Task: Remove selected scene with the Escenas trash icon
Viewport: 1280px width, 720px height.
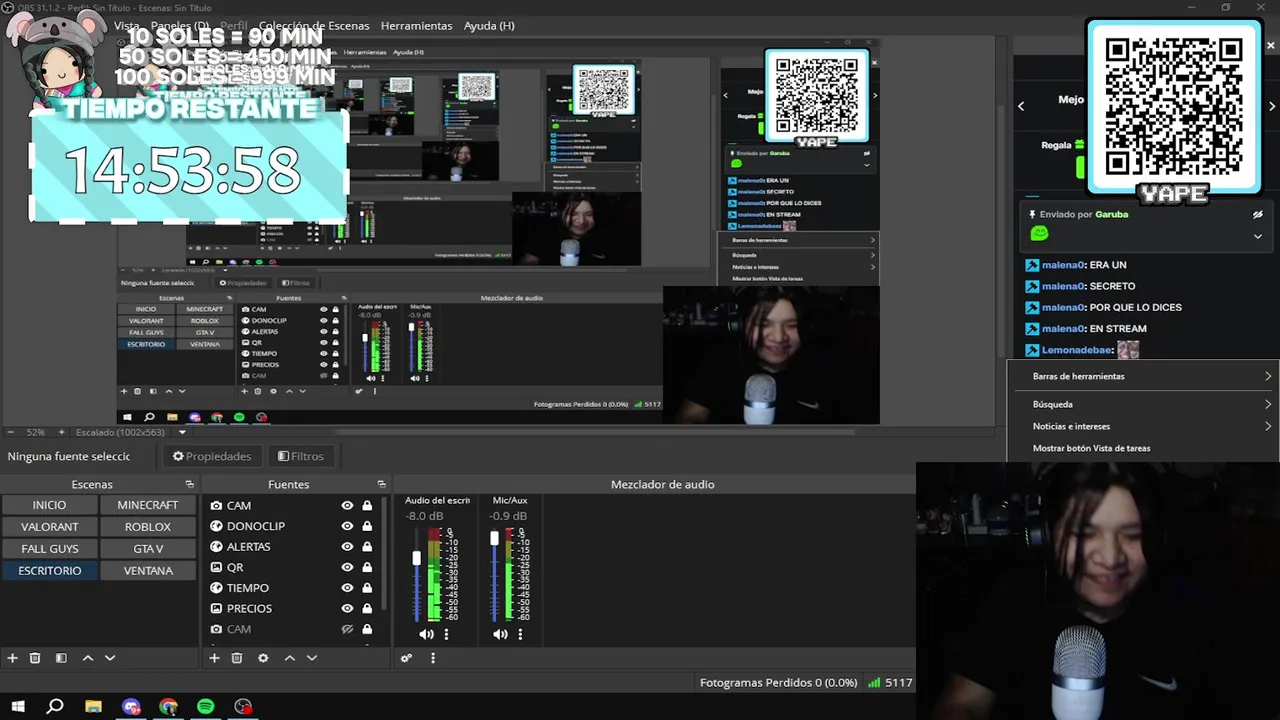Action: [x=35, y=658]
